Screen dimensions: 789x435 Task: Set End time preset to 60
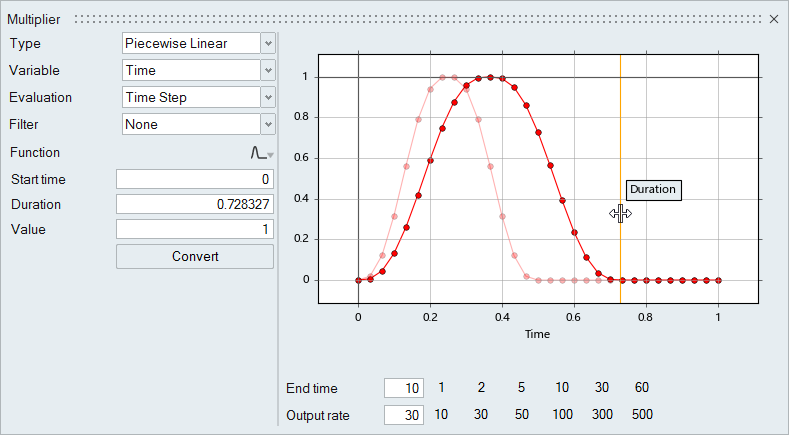coord(642,388)
